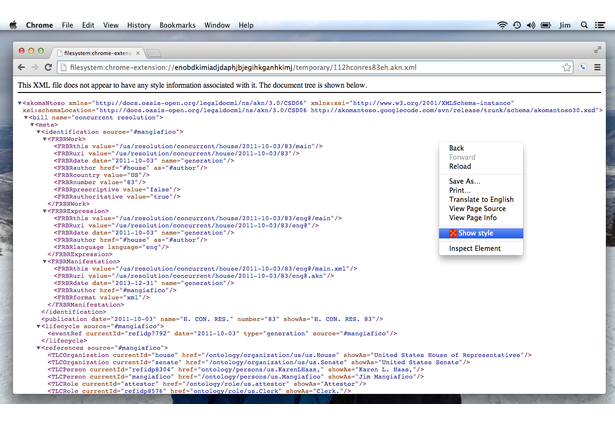Open the Window menu

coord(217,25)
